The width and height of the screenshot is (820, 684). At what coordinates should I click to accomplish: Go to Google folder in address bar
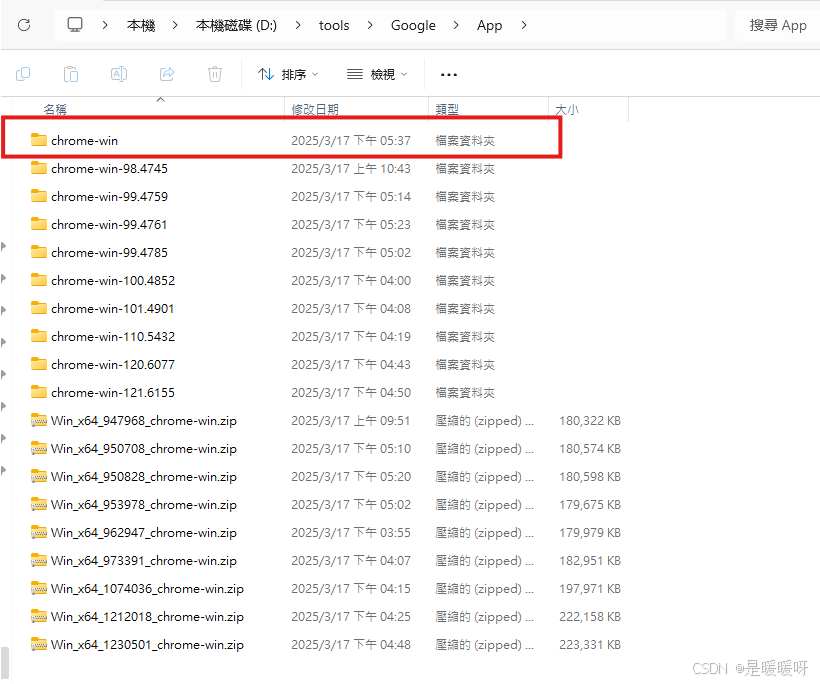(413, 25)
